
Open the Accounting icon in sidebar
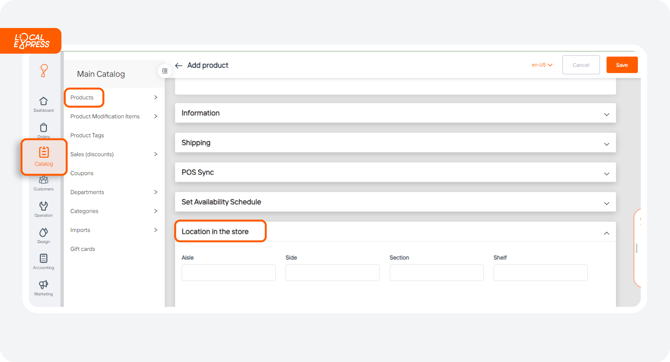43,259
